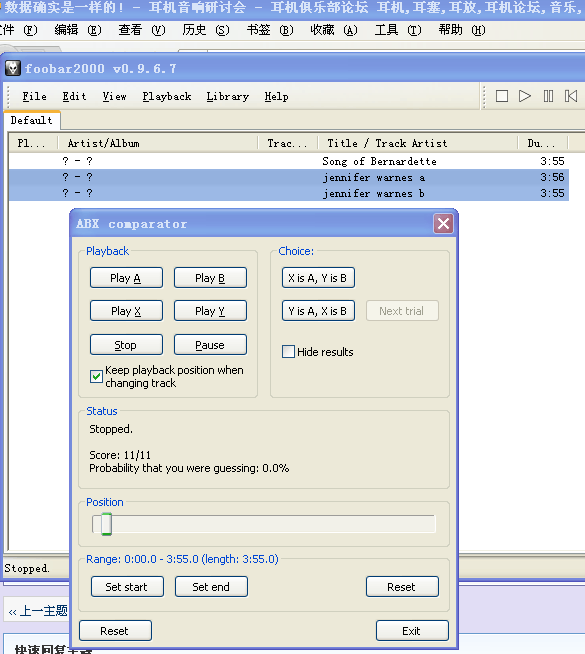This screenshot has width=585, height=654.
Task: Open foobar2000 View menu
Action: pyautogui.click(x=114, y=96)
